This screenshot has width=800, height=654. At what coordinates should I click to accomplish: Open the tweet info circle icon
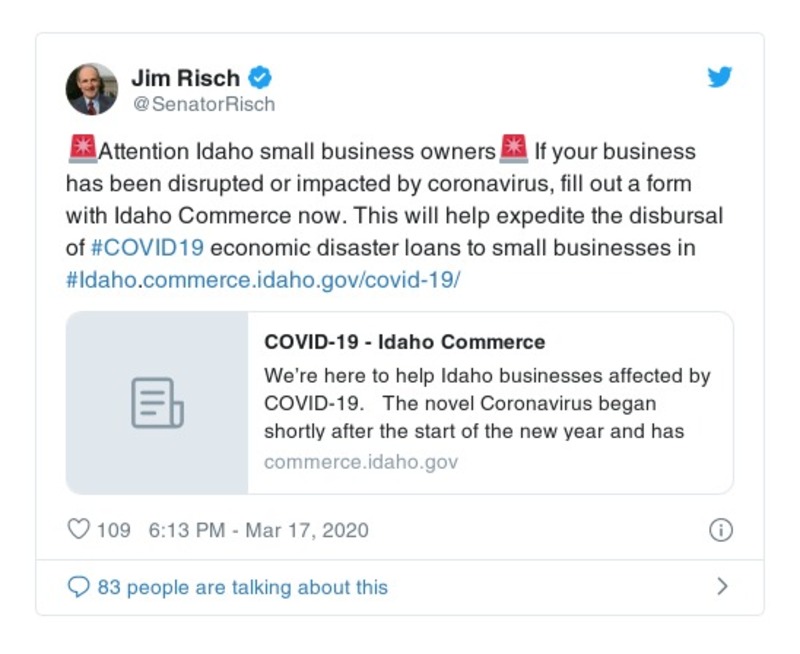coord(720,530)
